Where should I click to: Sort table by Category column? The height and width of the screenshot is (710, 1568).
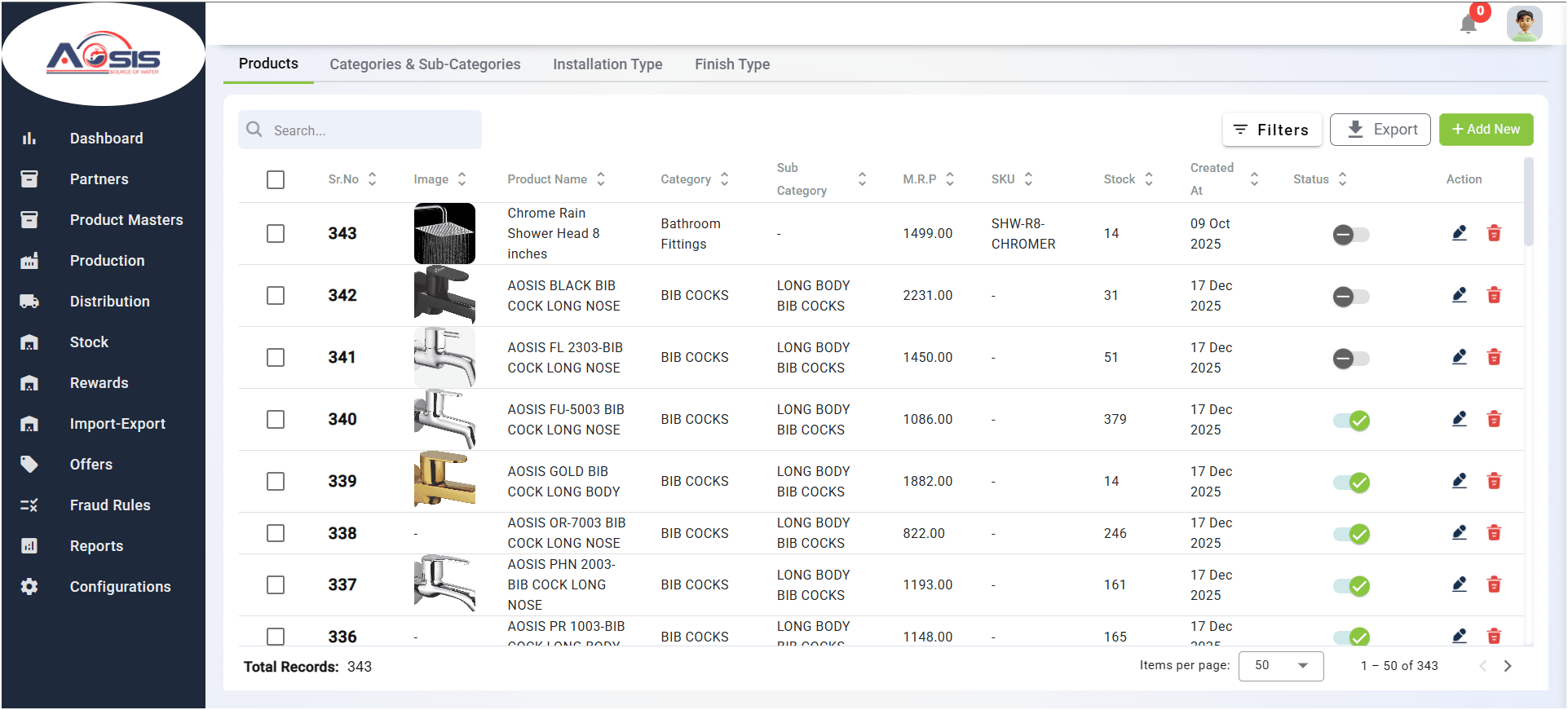tap(725, 179)
